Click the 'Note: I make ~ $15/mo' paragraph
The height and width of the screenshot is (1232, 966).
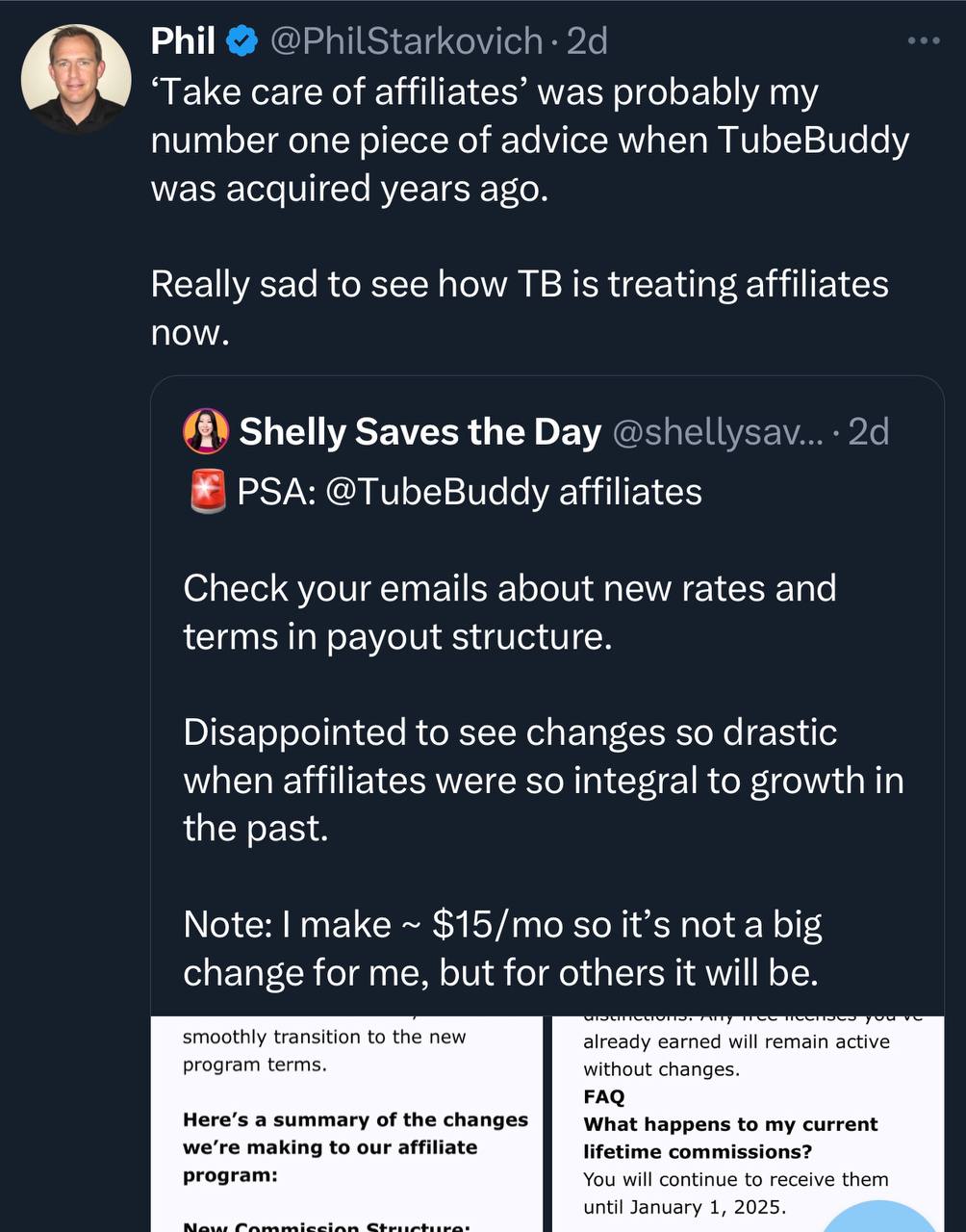tap(502, 948)
